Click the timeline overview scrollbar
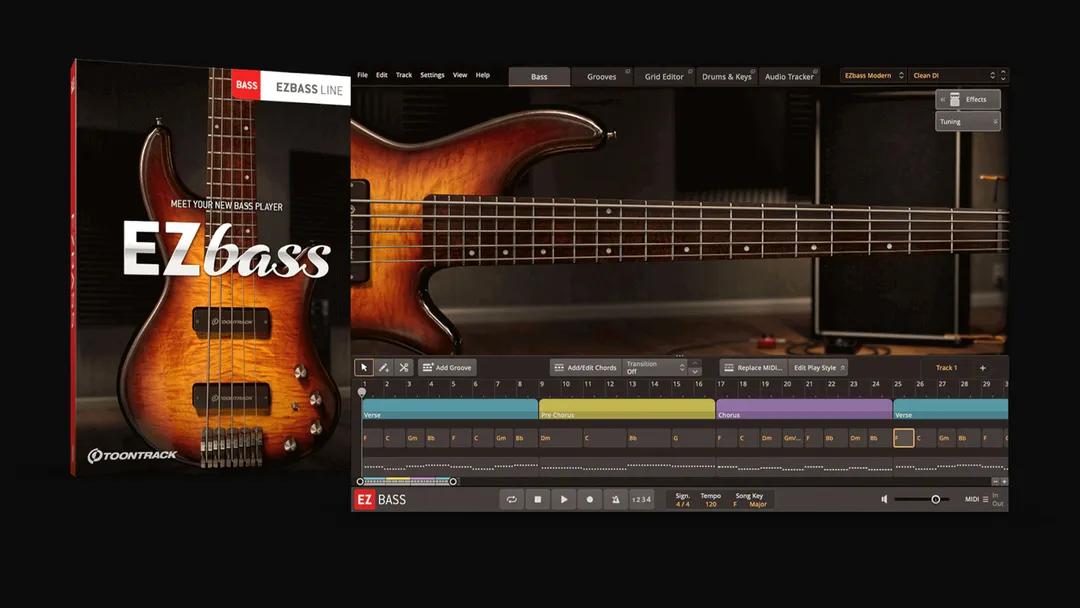The width and height of the screenshot is (1080, 608). (x=406, y=481)
